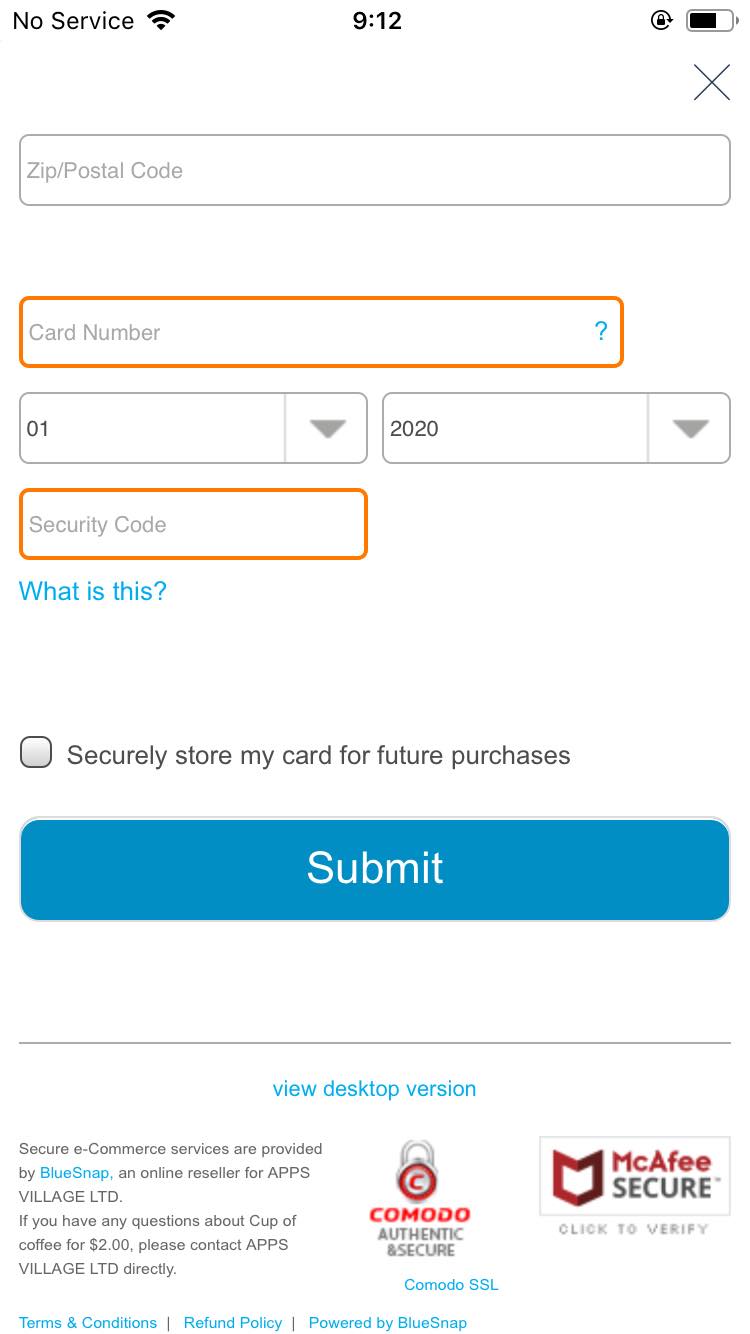750x1334 pixels.
Task: Open the expiration year dropdown arrow
Action: (x=690, y=428)
